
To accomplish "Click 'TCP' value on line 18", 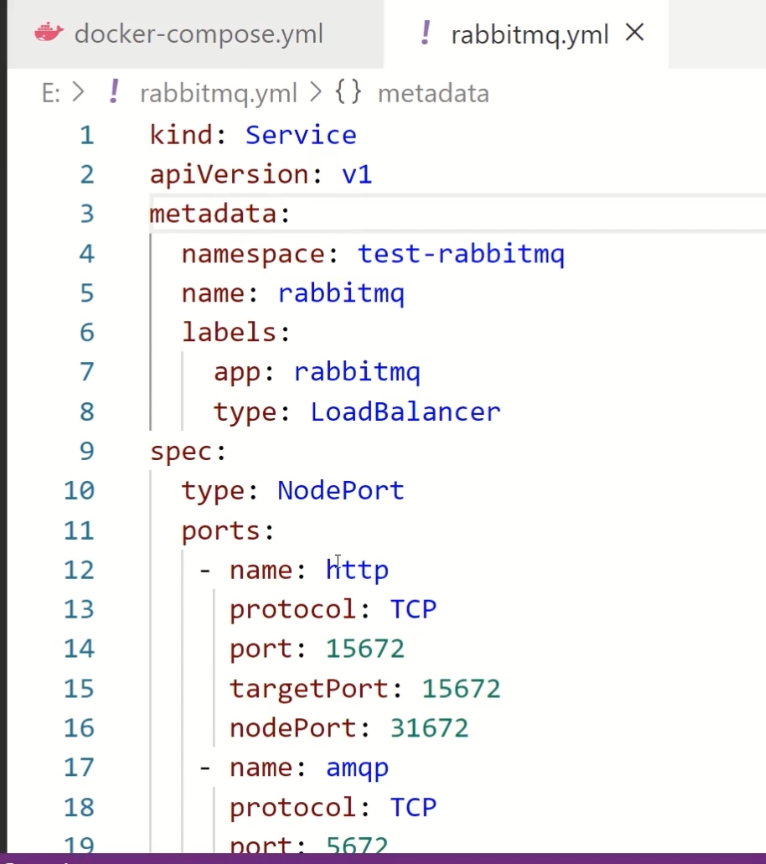I will coord(413,808).
